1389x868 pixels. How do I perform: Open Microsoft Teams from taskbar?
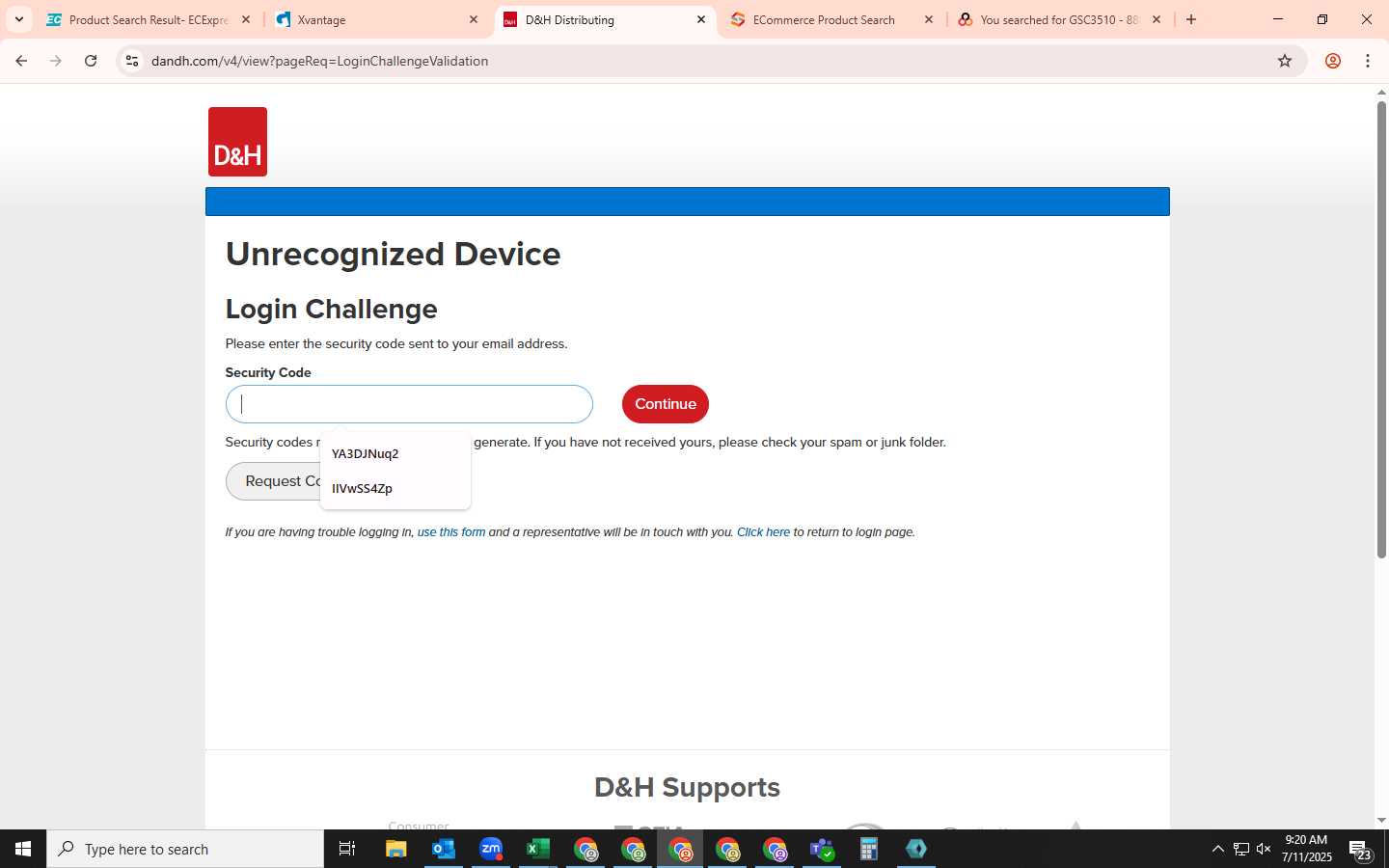coord(822,849)
